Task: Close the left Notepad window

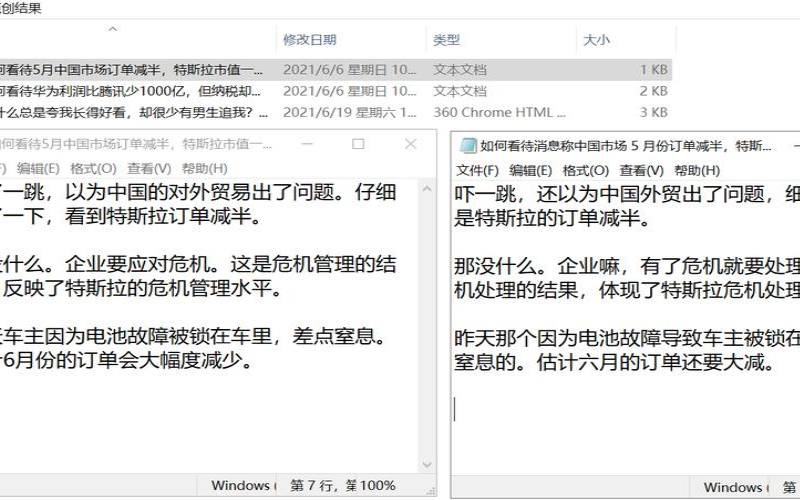Action: tap(411, 144)
